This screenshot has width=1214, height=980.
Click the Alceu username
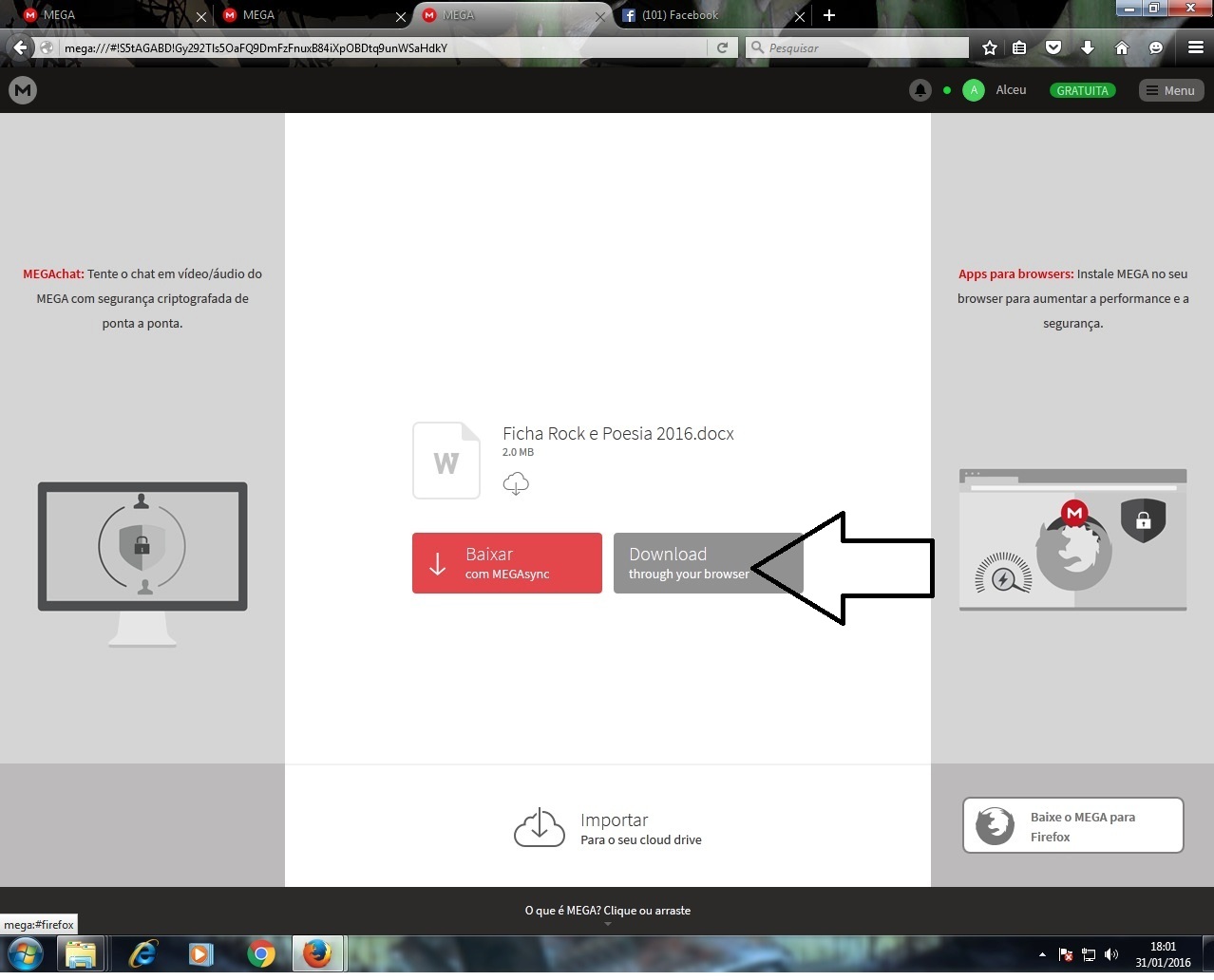[x=1011, y=90]
